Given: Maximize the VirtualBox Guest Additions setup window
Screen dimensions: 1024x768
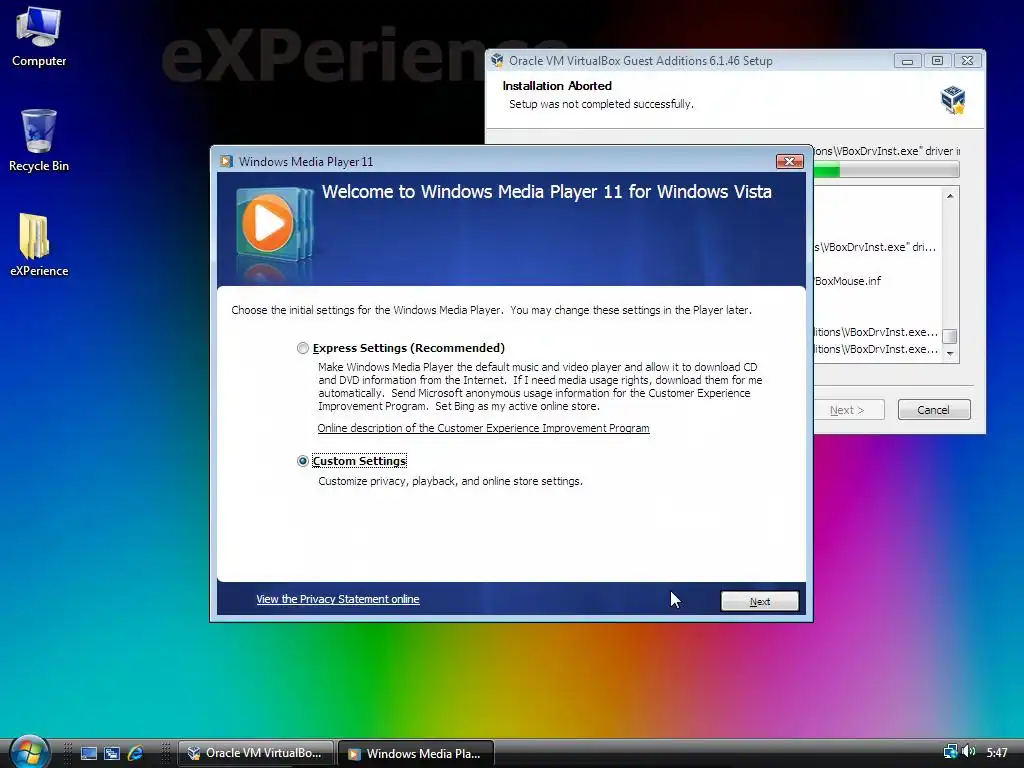Looking at the screenshot, I should 937,61.
